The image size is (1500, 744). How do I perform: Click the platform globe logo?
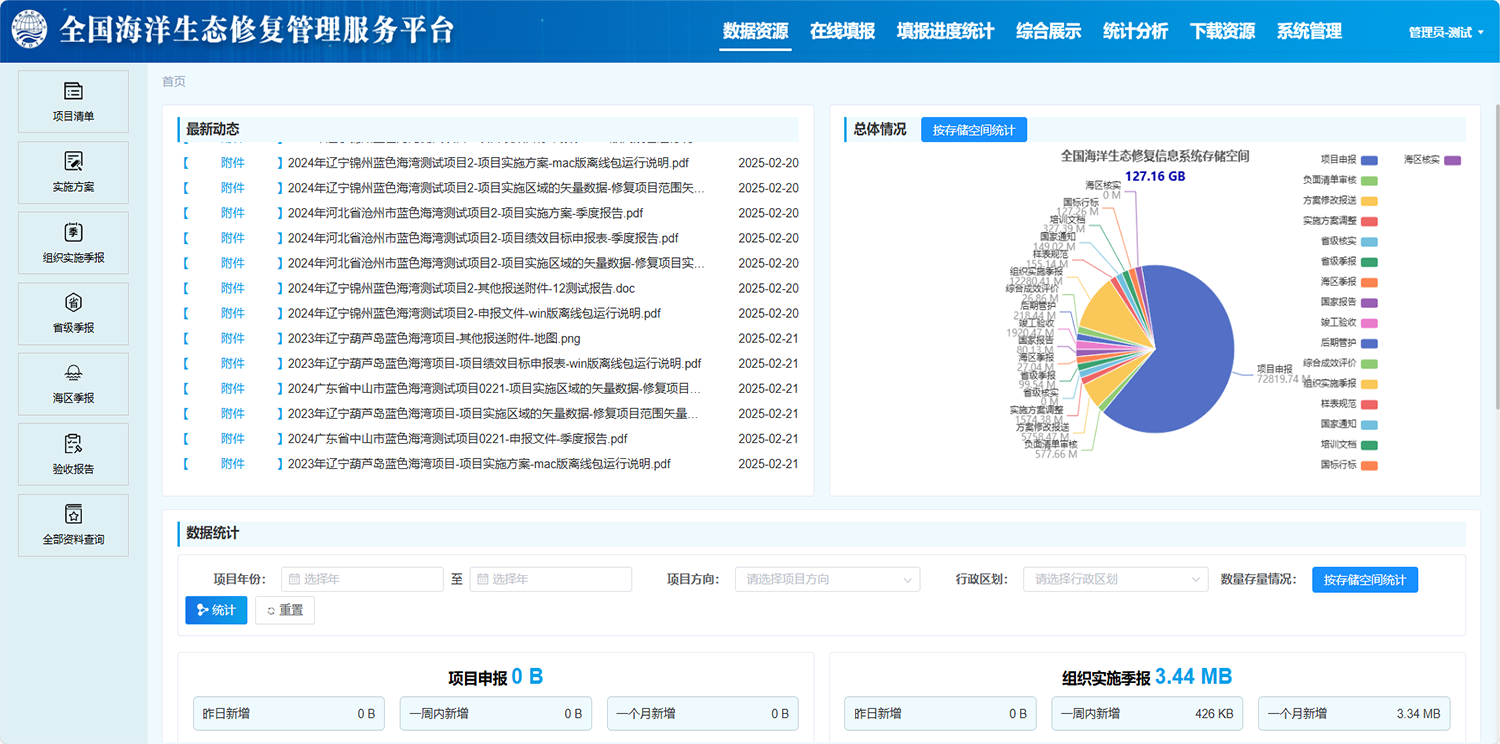coord(31,30)
